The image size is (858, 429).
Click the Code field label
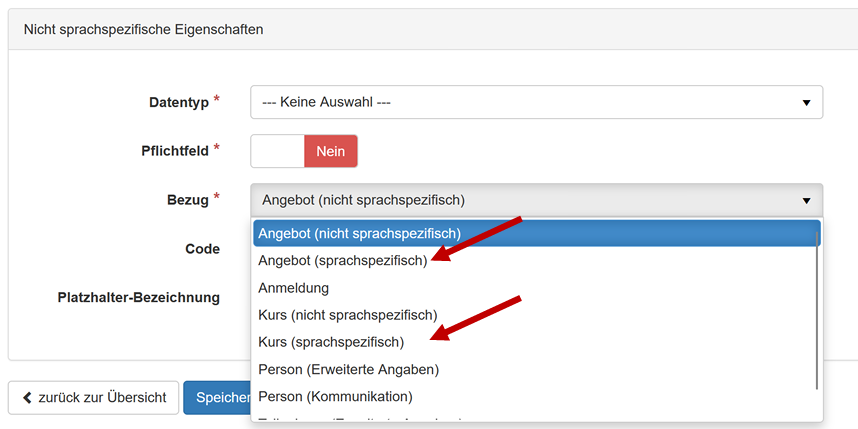(202, 248)
